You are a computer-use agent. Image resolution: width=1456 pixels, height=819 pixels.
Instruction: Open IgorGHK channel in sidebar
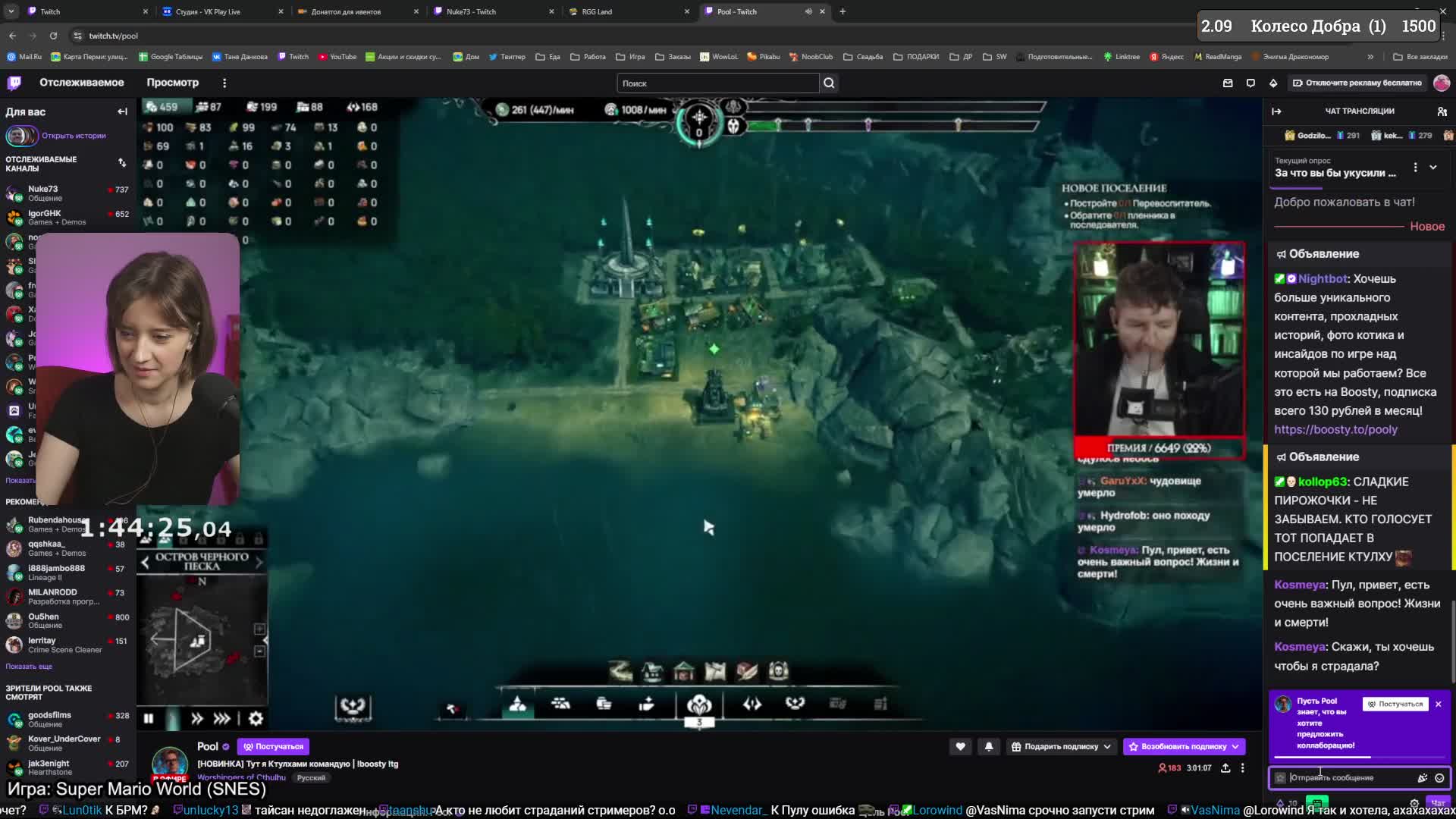(x=67, y=218)
